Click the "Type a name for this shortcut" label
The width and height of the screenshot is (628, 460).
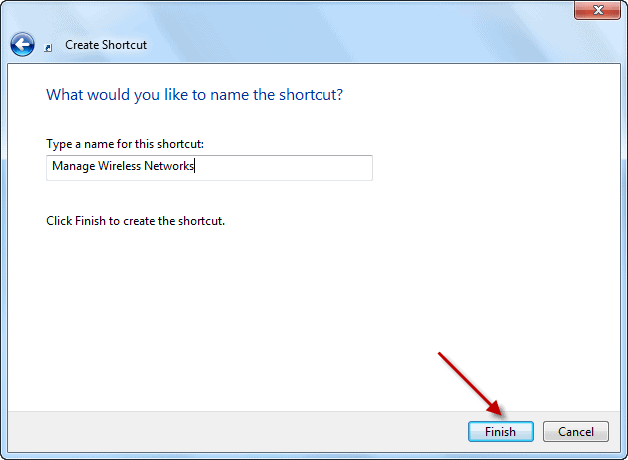[x=125, y=144]
